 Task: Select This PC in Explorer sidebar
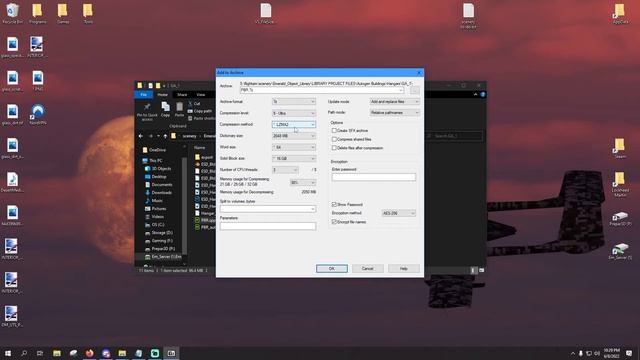(153, 160)
